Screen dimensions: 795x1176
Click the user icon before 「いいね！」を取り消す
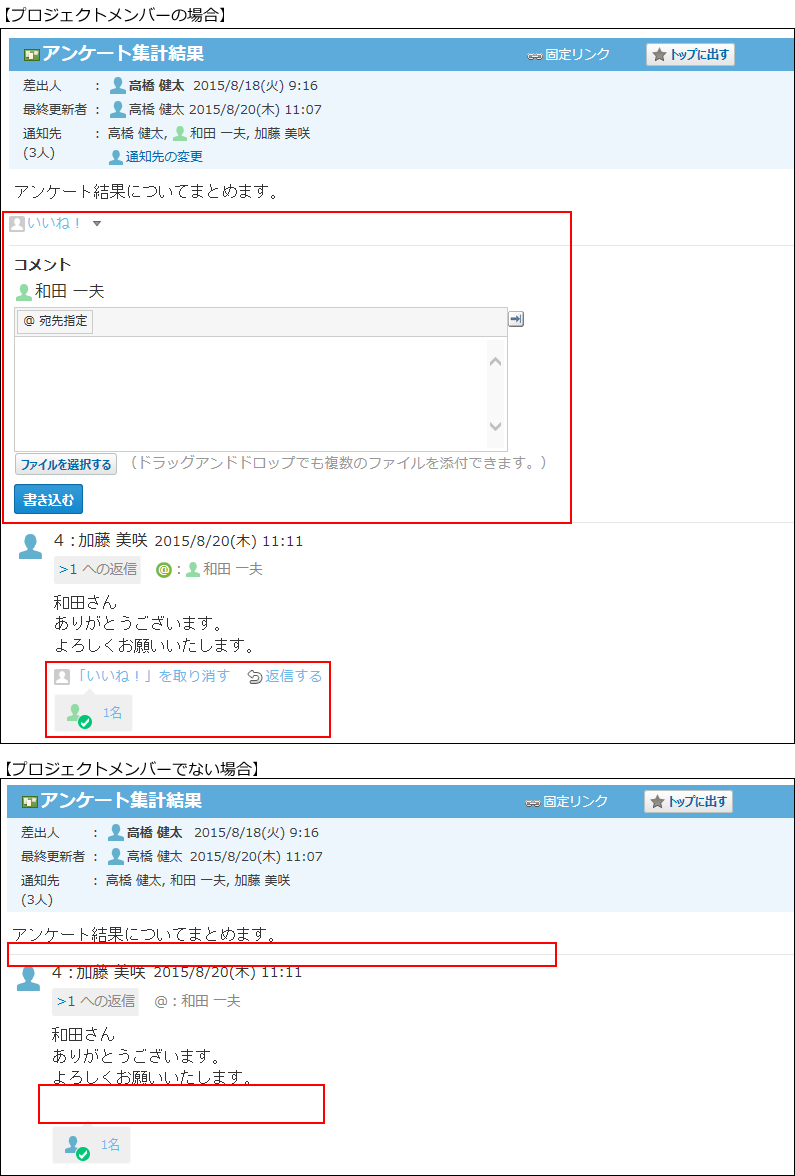click(x=62, y=676)
